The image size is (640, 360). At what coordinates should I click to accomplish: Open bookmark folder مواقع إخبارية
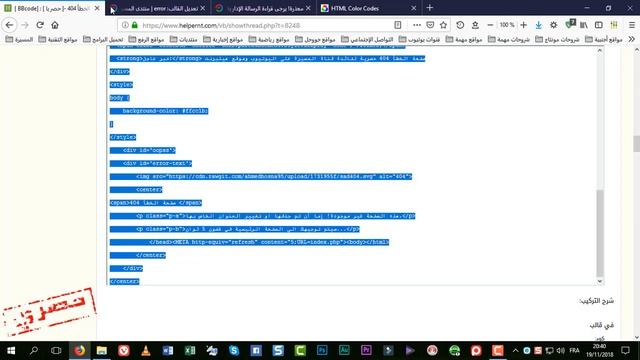tap(223, 39)
